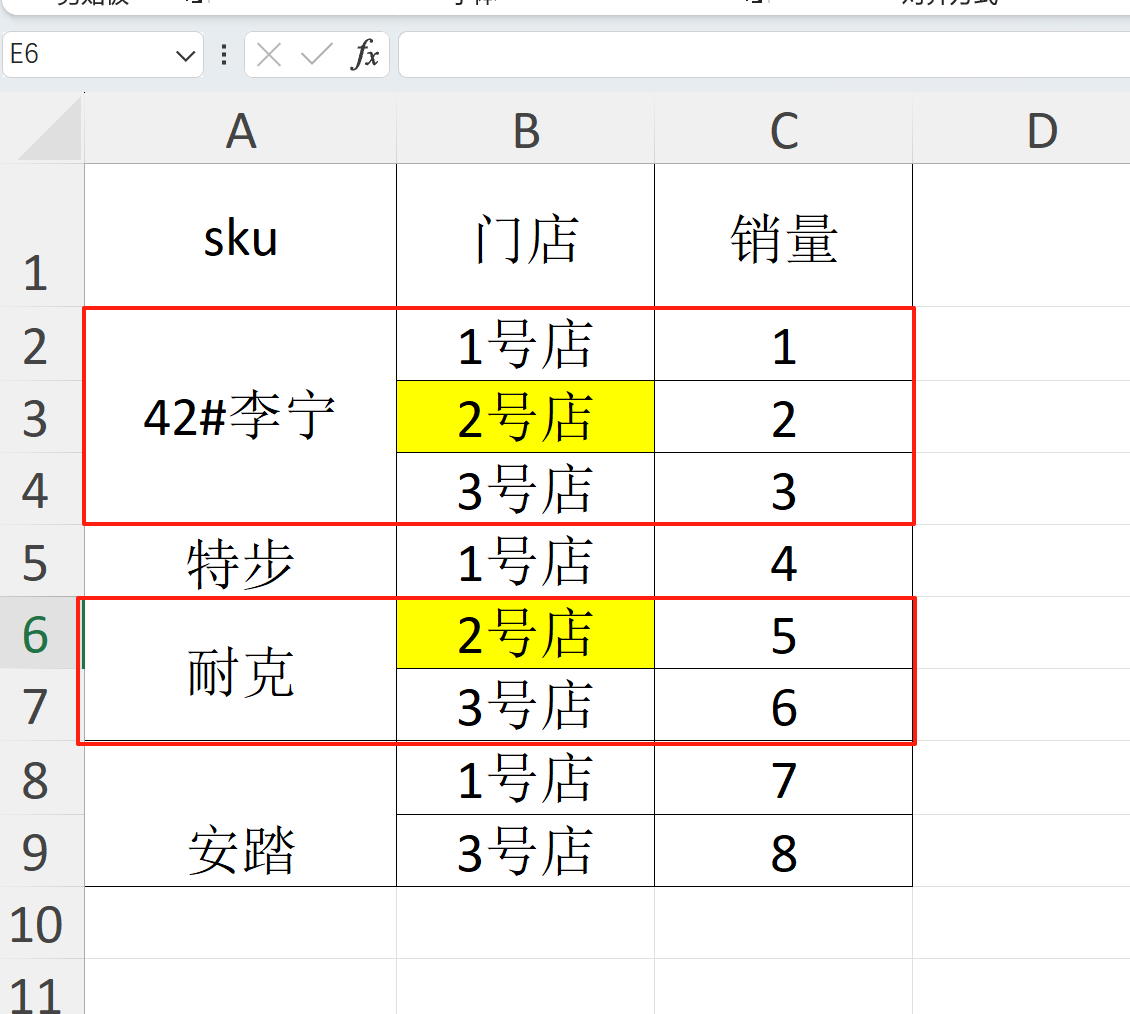
Task: Select sales value 6 in column C
Action: tap(783, 705)
